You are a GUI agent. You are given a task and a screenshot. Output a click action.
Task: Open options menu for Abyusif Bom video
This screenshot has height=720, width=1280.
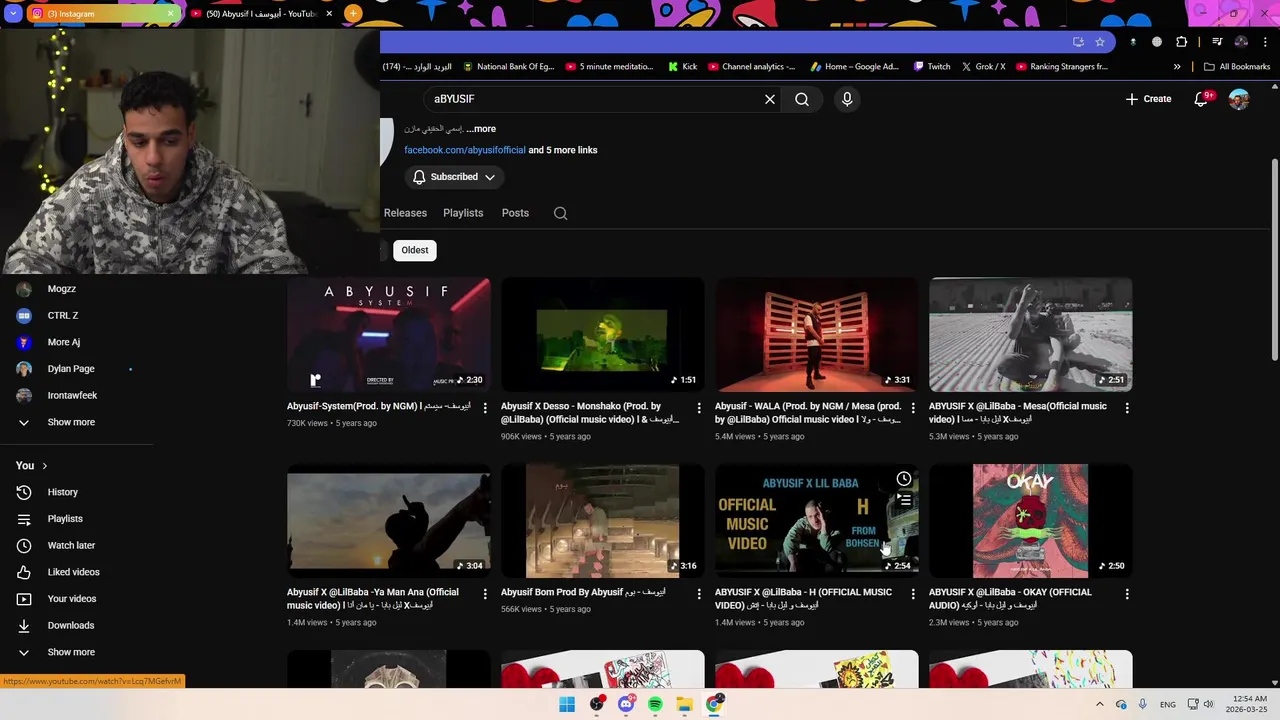tap(699, 594)
